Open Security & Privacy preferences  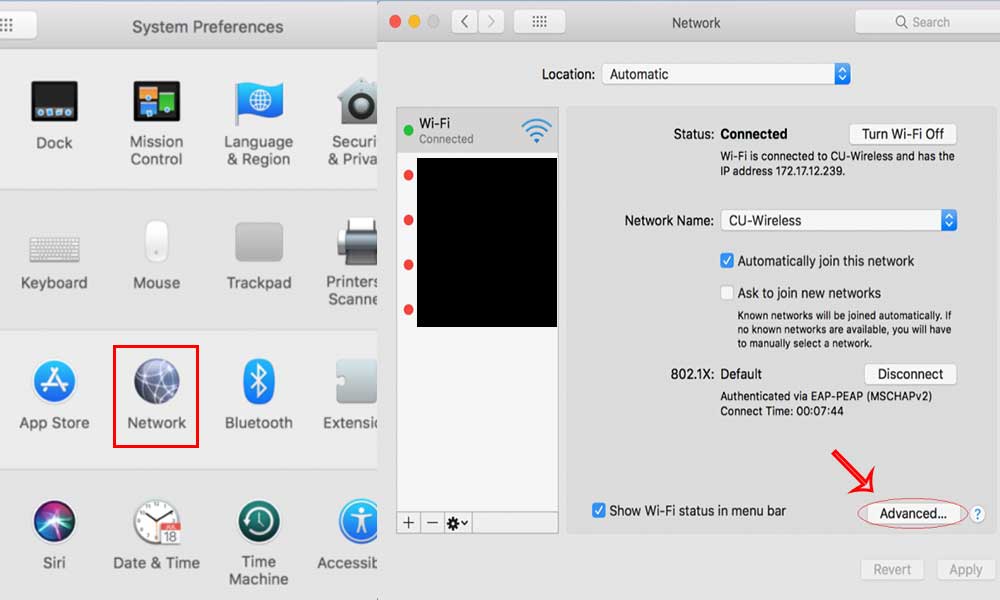click(354, 123)
